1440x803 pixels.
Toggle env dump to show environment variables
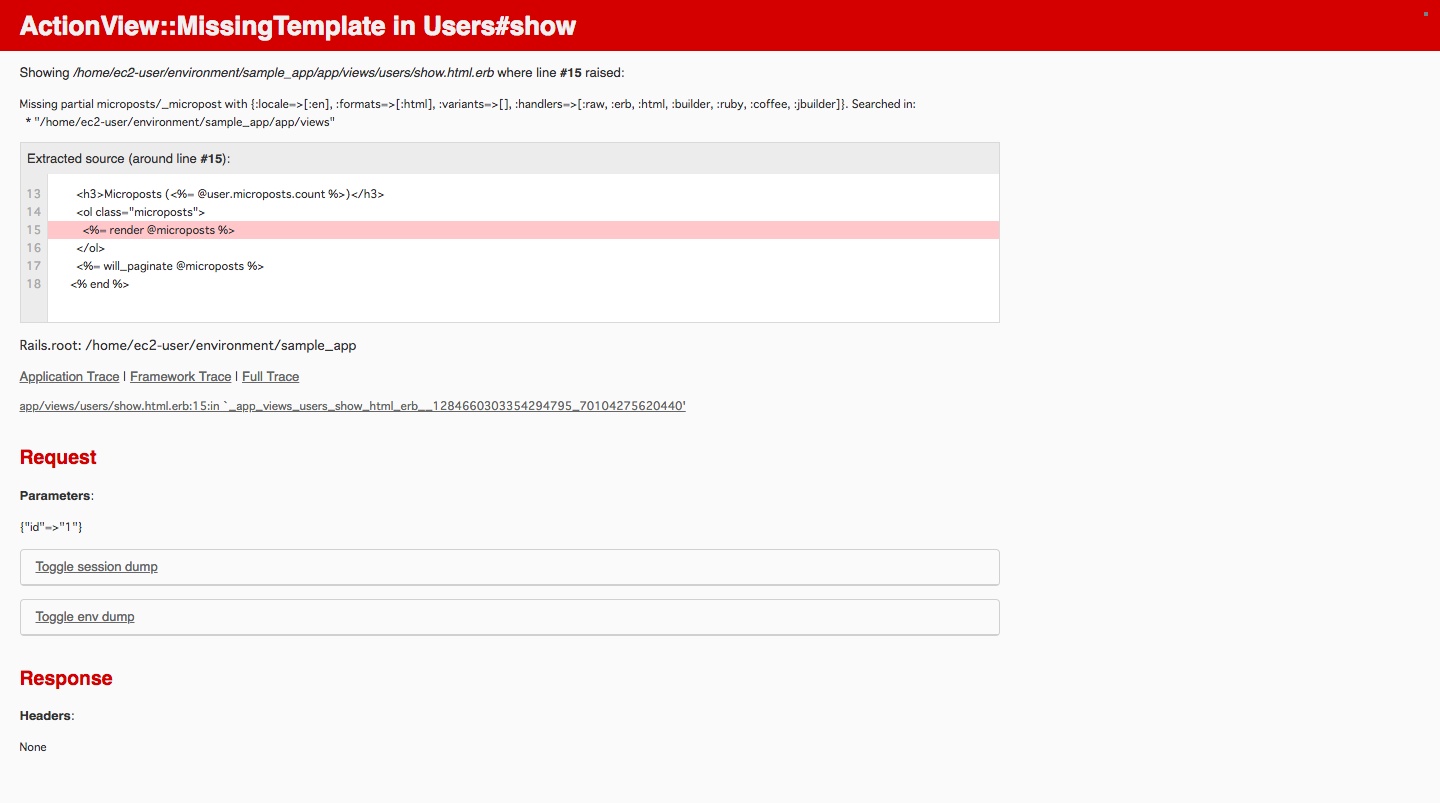pos(85,616)
